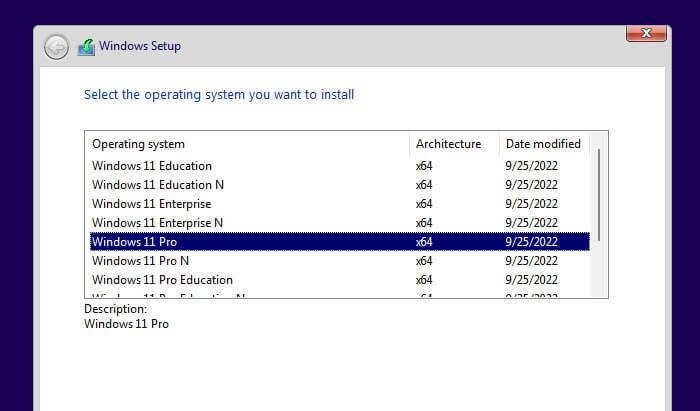Image resolution: width=700 pixels, height=411 pixels.
Task: Click 9/25/2022 in the Windows 11 Enterprise row
Action: [532, 204]
